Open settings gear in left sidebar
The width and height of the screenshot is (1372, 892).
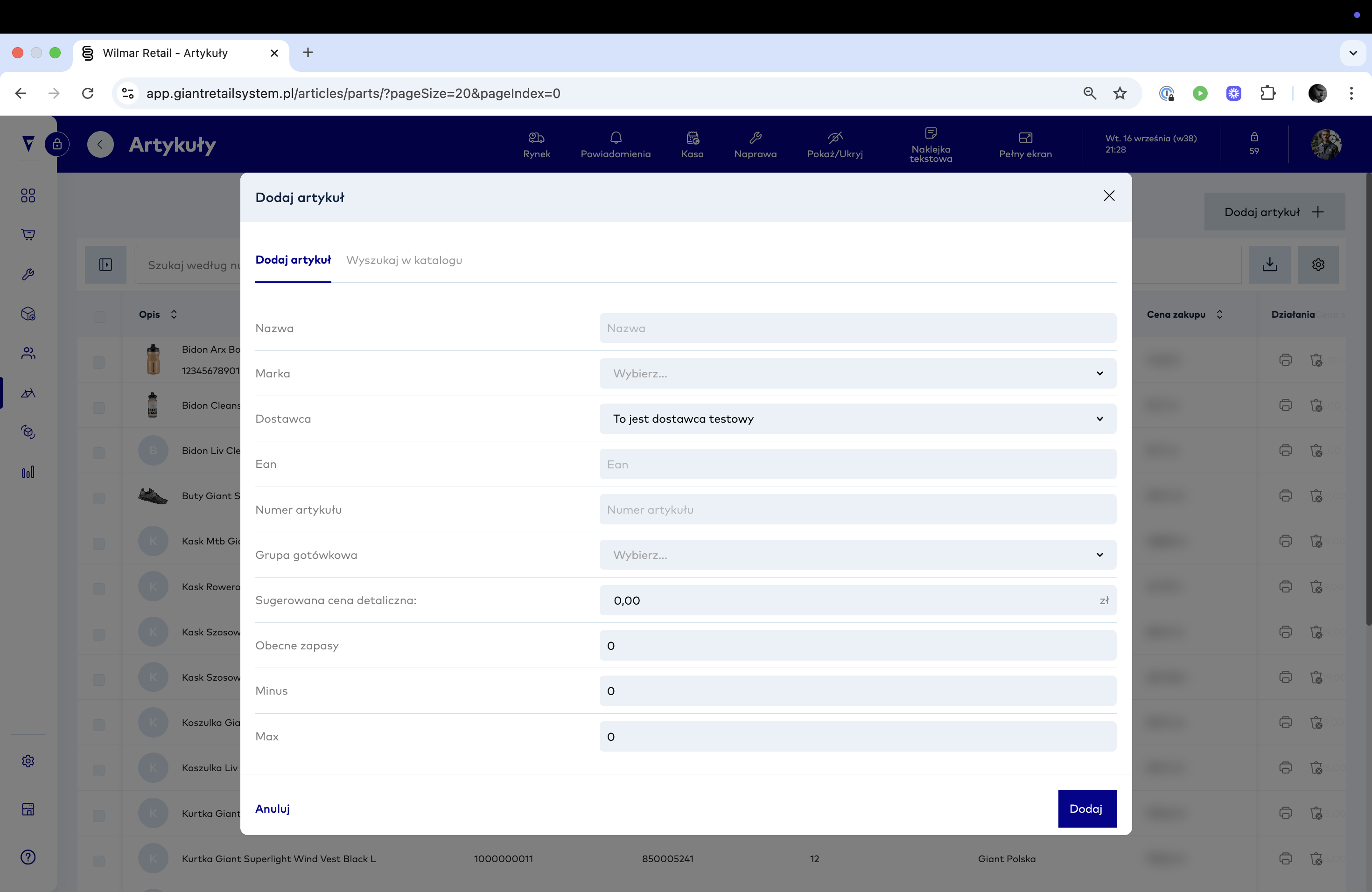pyautogui.click(x=28, y=760)
